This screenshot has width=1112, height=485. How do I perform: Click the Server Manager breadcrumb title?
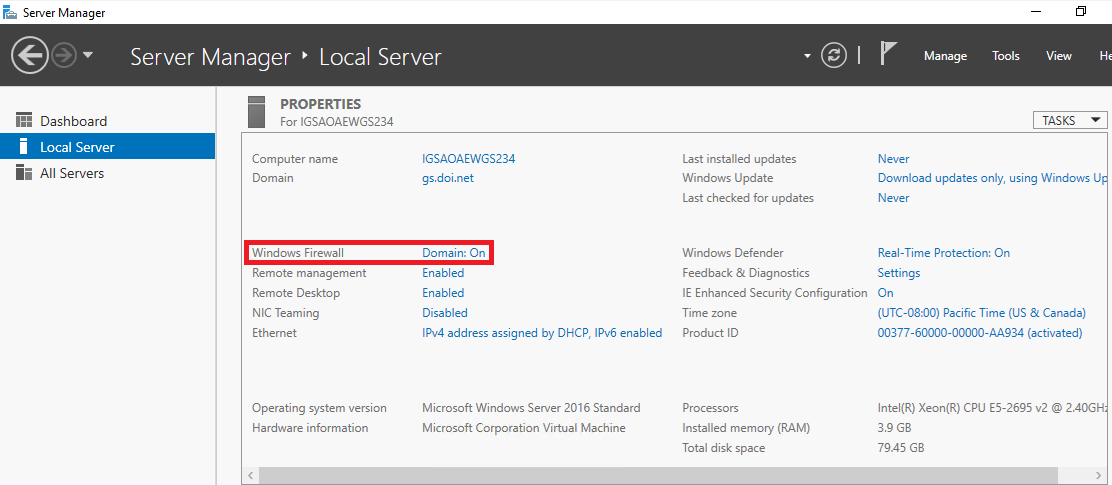point(211,57)
